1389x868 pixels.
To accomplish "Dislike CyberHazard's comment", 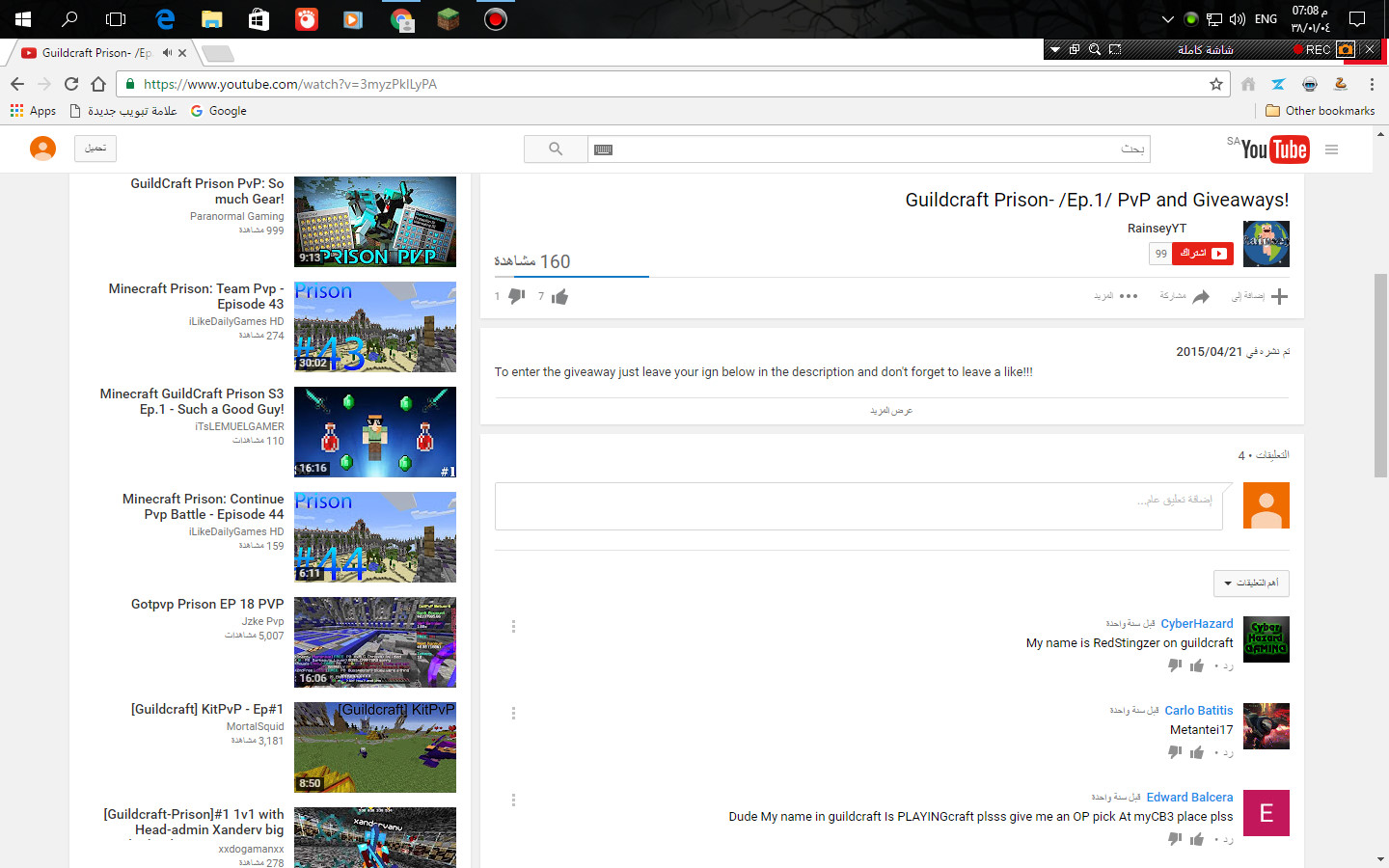I will (x=1175, y=665).
